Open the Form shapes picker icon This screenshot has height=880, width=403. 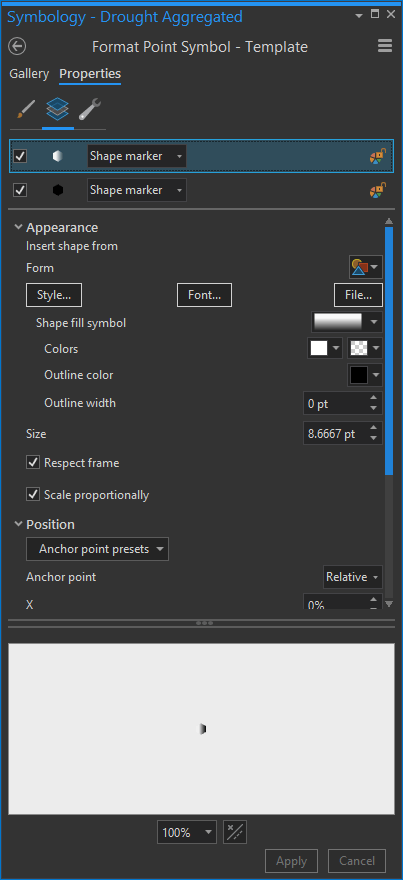(366, 268)
